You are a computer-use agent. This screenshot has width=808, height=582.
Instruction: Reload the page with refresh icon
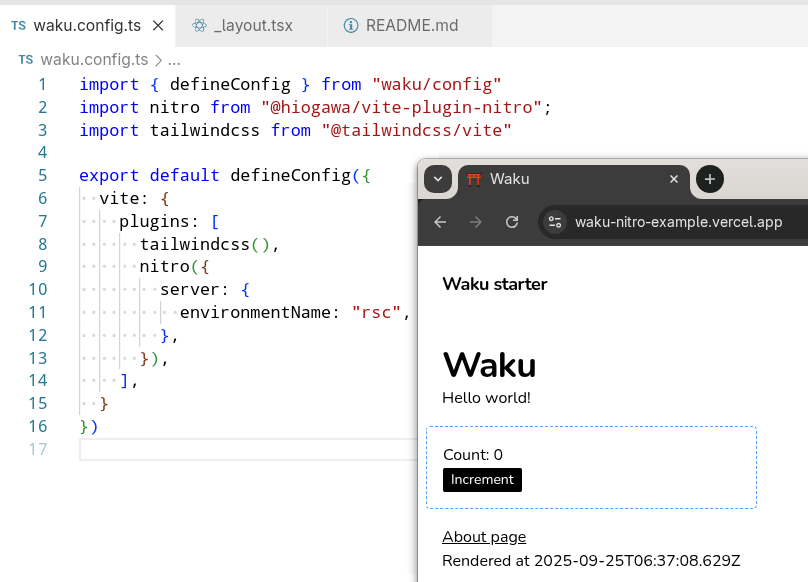(512, 222)
